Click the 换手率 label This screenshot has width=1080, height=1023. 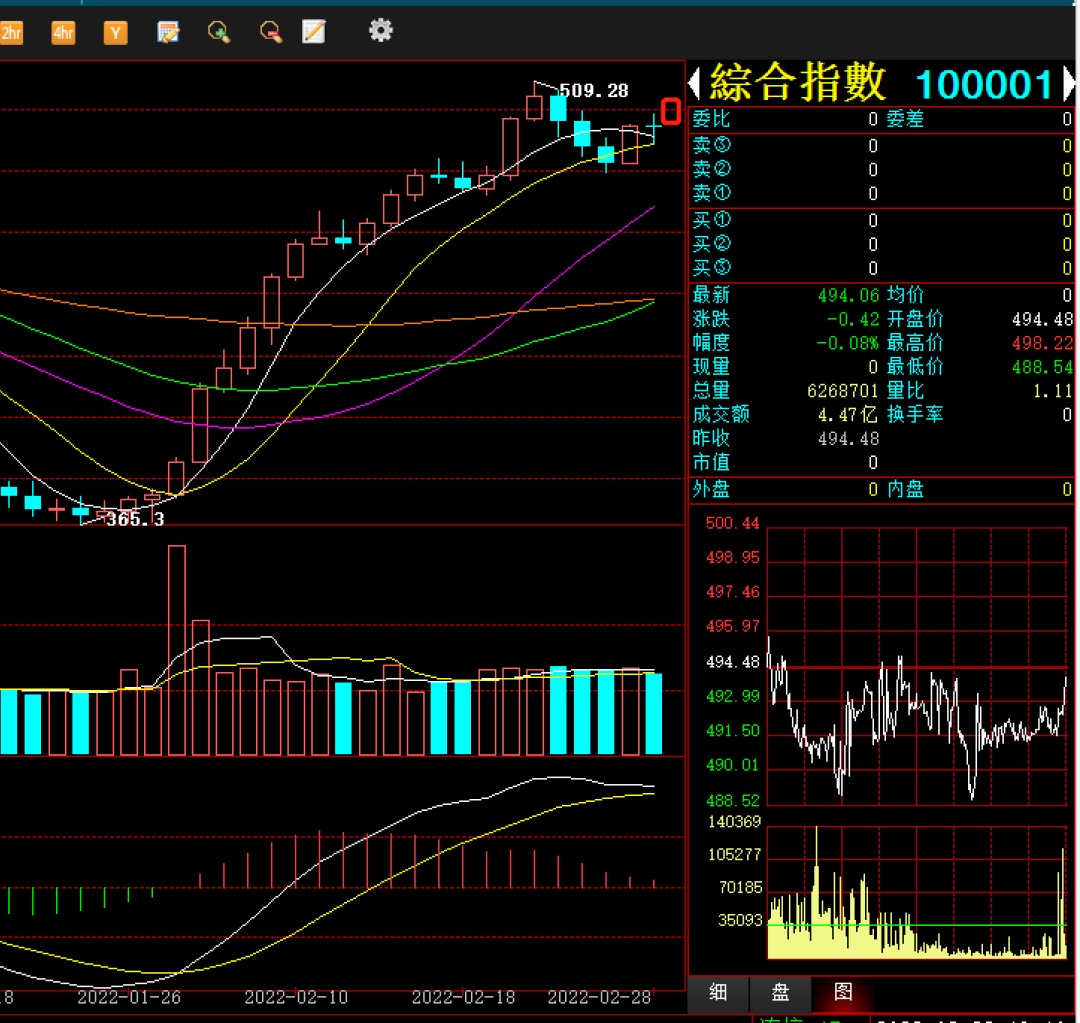point(915,415)
